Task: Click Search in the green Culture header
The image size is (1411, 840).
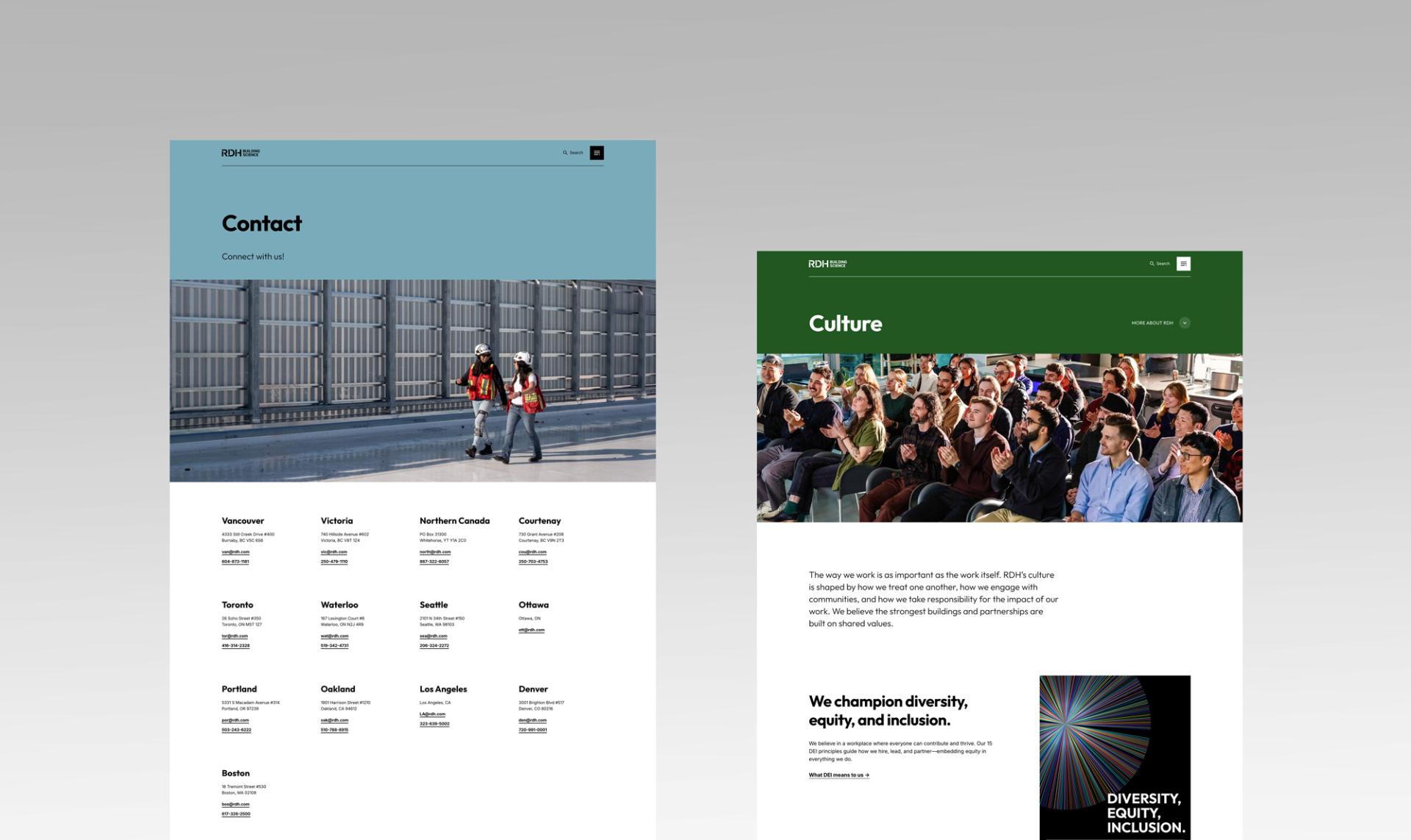Action: click(x=1160, y=264)
